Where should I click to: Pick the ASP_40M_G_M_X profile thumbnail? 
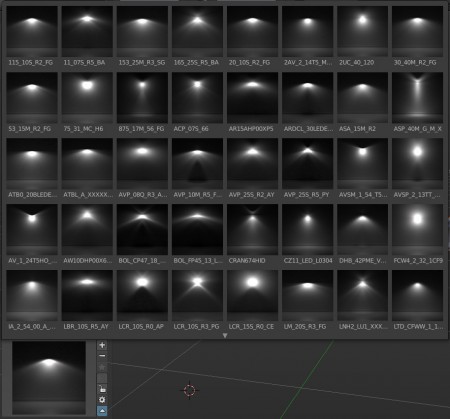point(418,102)
